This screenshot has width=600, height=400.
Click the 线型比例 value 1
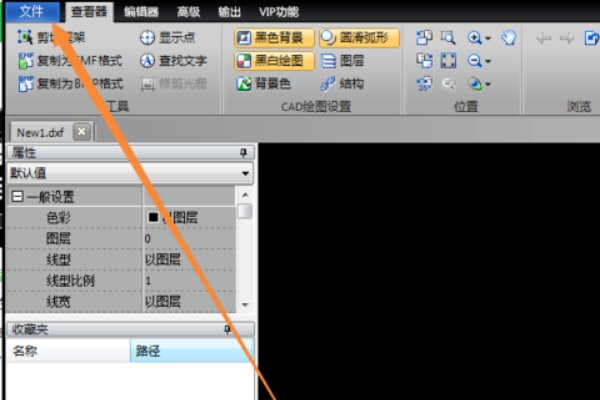(148, 281)
